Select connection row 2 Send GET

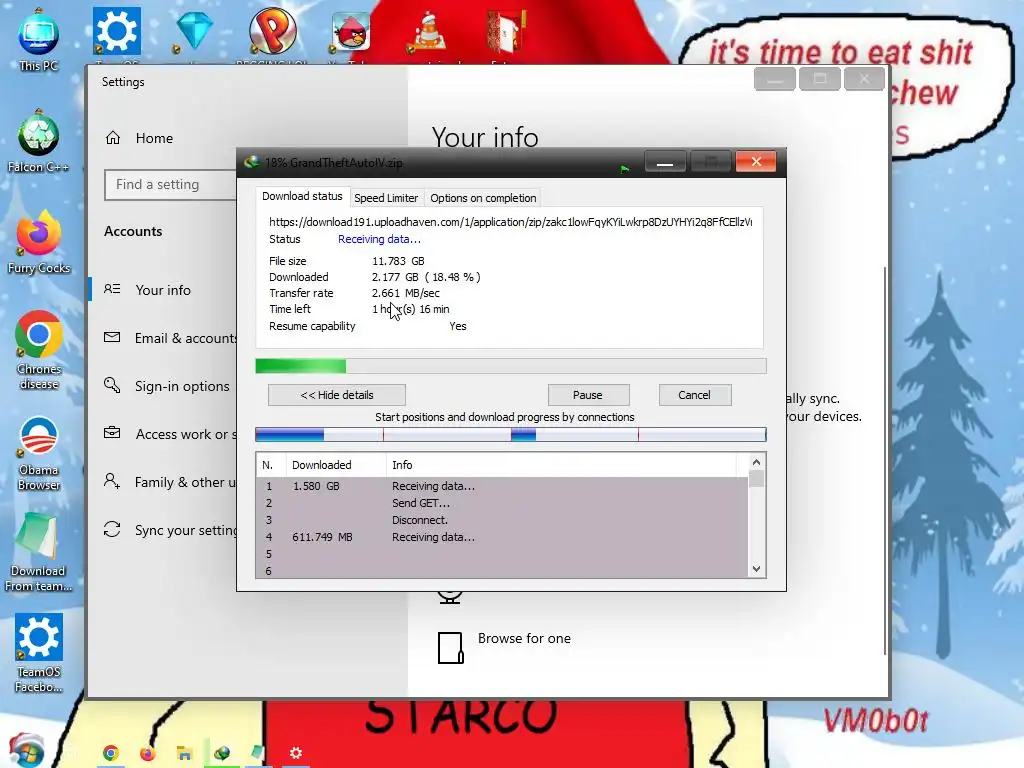pos(502,503)
